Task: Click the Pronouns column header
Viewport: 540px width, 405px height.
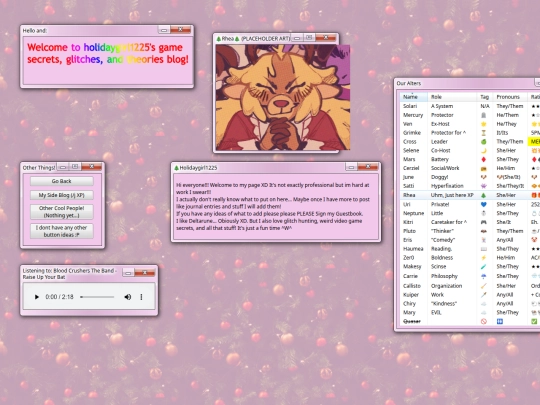Action: pos(510,97)
